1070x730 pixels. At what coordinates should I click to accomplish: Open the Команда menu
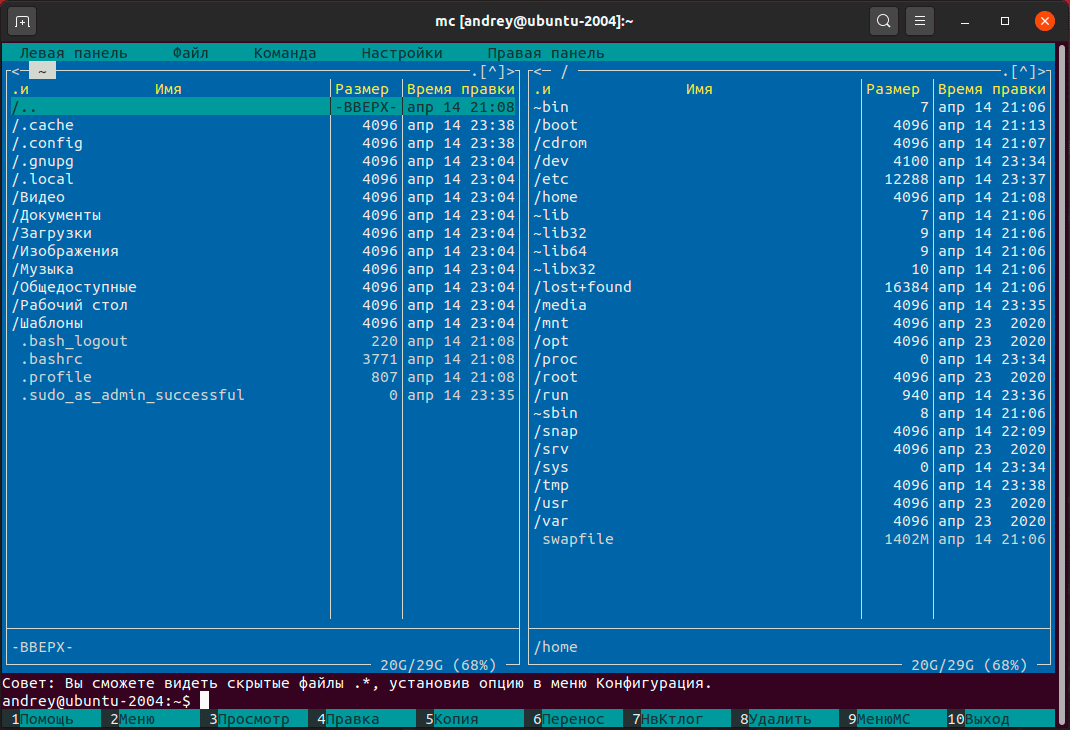pyautogui.click(x=284, y=53)
